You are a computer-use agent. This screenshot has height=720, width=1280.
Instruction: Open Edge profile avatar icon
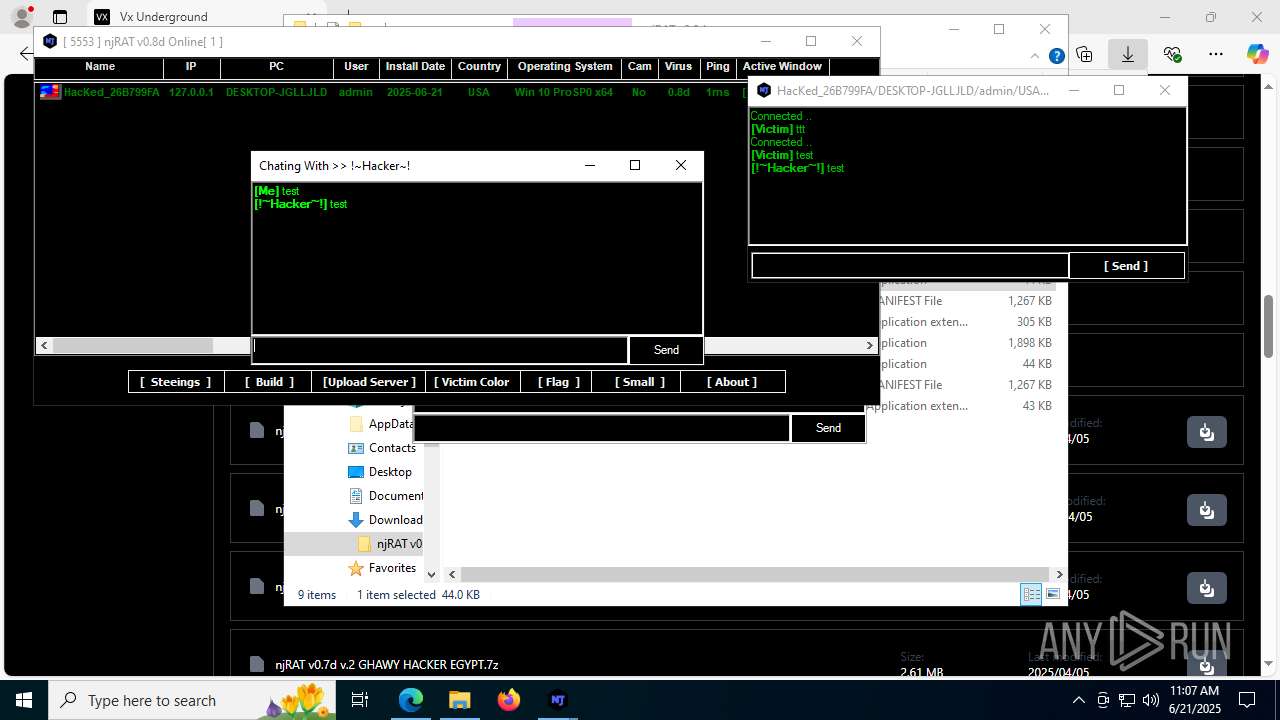21,17
